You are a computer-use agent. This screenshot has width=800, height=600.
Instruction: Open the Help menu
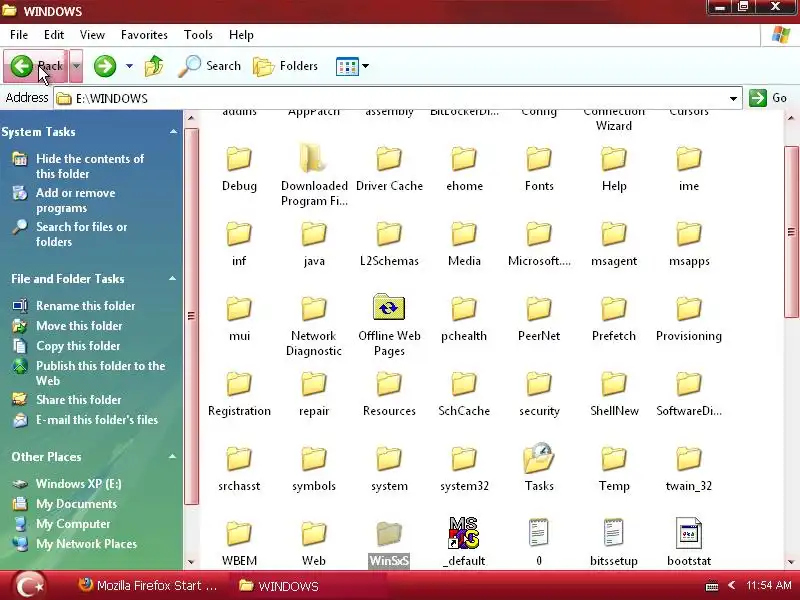pos(241,35)
